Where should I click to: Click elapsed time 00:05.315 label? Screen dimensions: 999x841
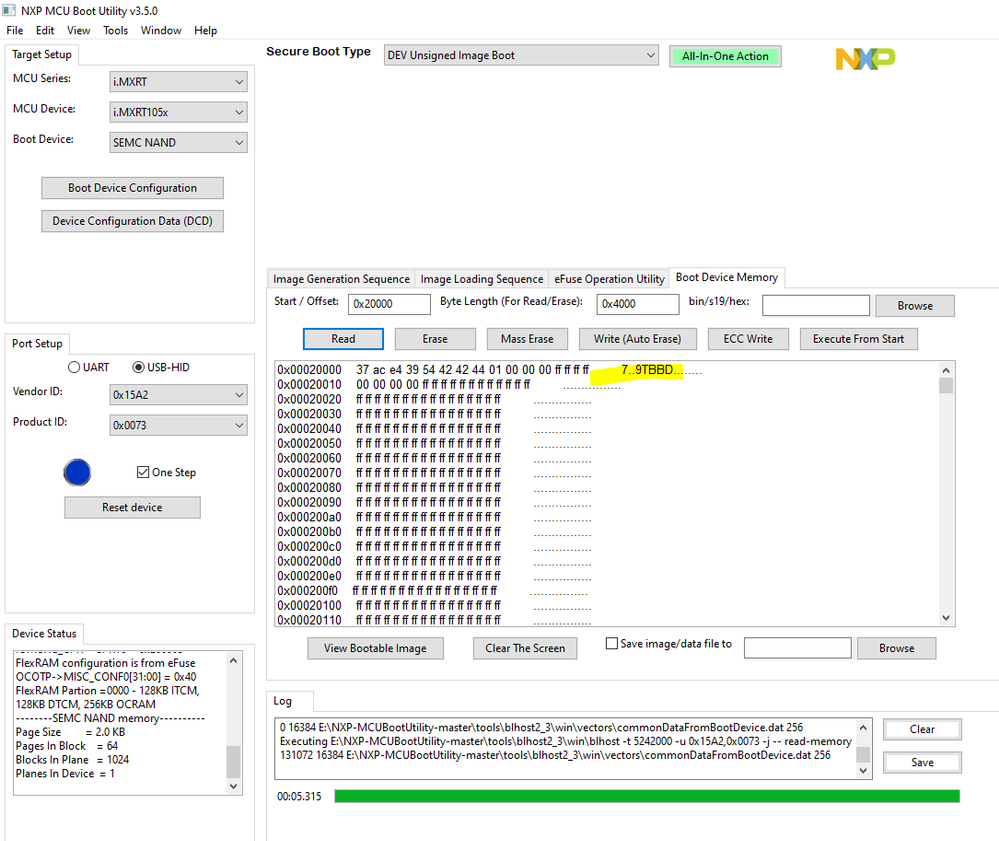[x=299, y=796]
